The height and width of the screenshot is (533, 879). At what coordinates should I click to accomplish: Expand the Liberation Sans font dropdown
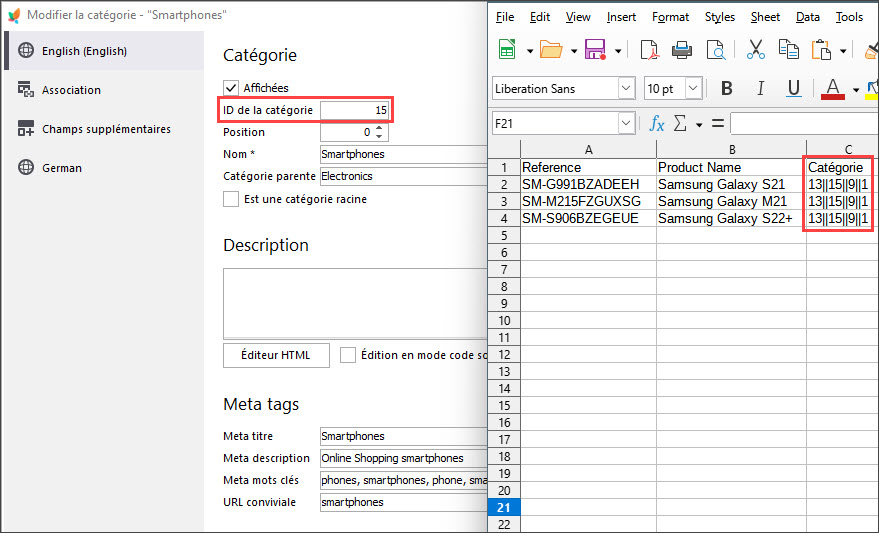click(626, 89)
